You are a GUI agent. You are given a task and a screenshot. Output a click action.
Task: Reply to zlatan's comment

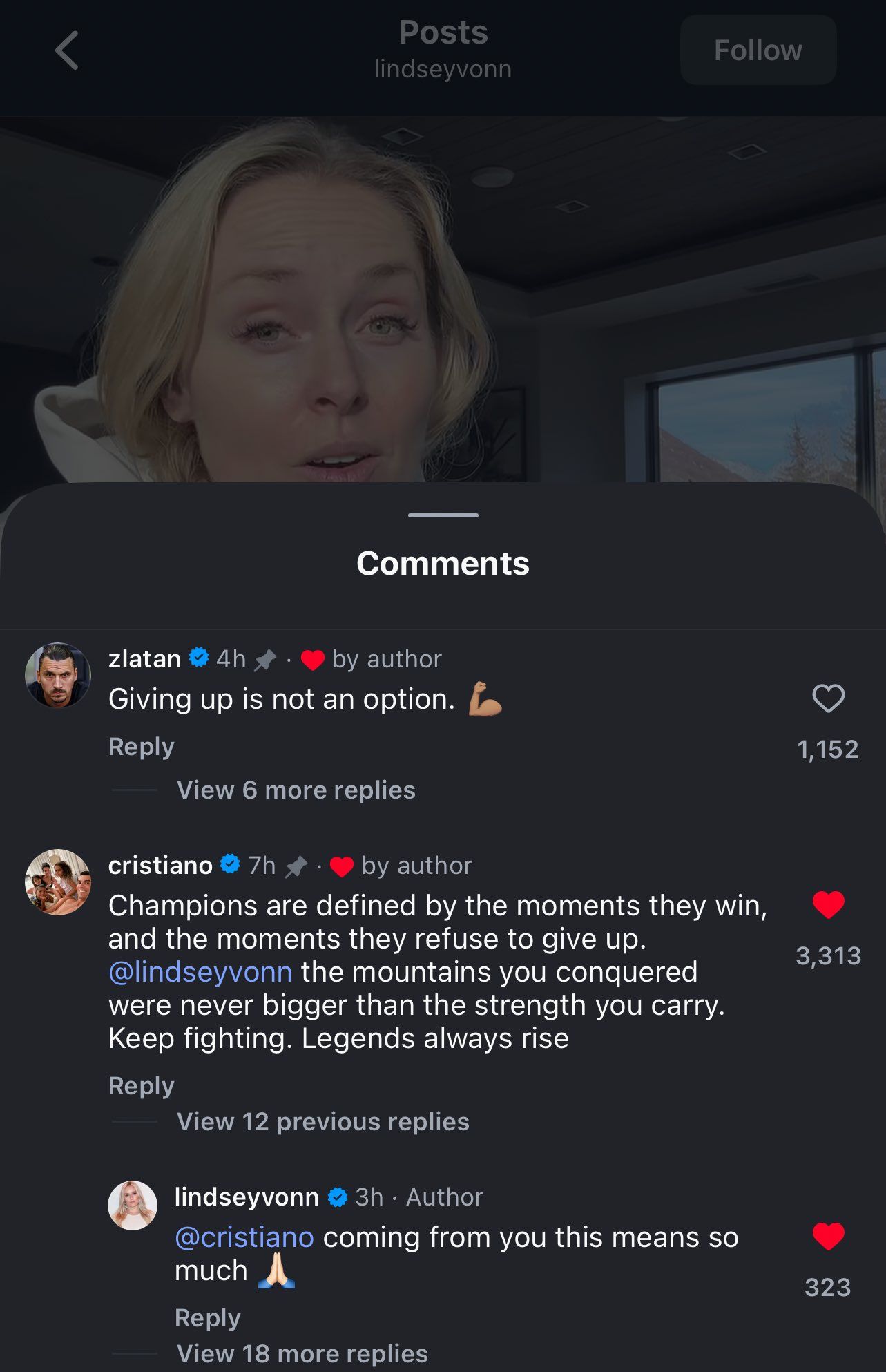tap(141, 746)
